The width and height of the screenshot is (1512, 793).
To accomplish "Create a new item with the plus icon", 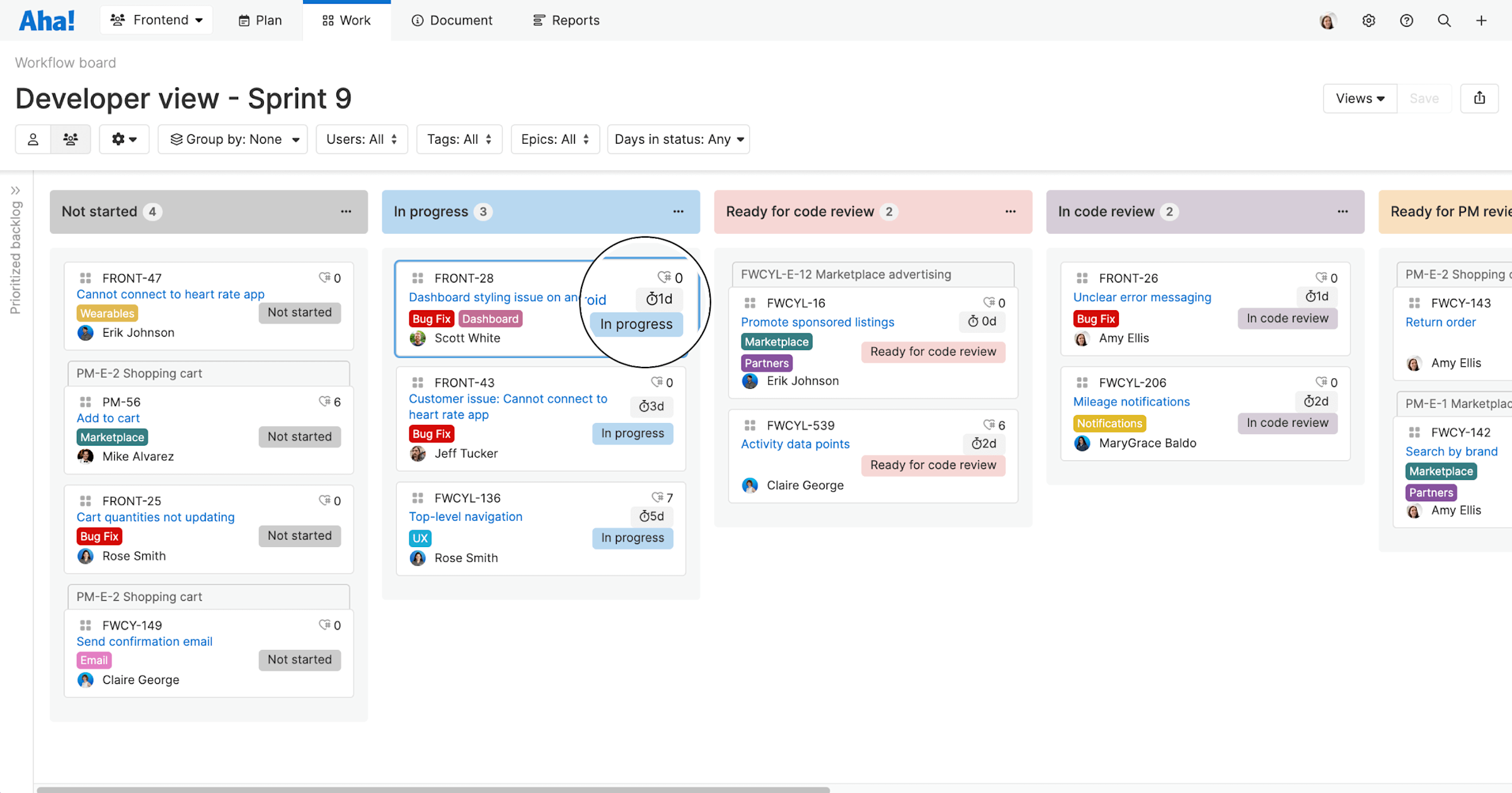I will [x=1481, y=20].
